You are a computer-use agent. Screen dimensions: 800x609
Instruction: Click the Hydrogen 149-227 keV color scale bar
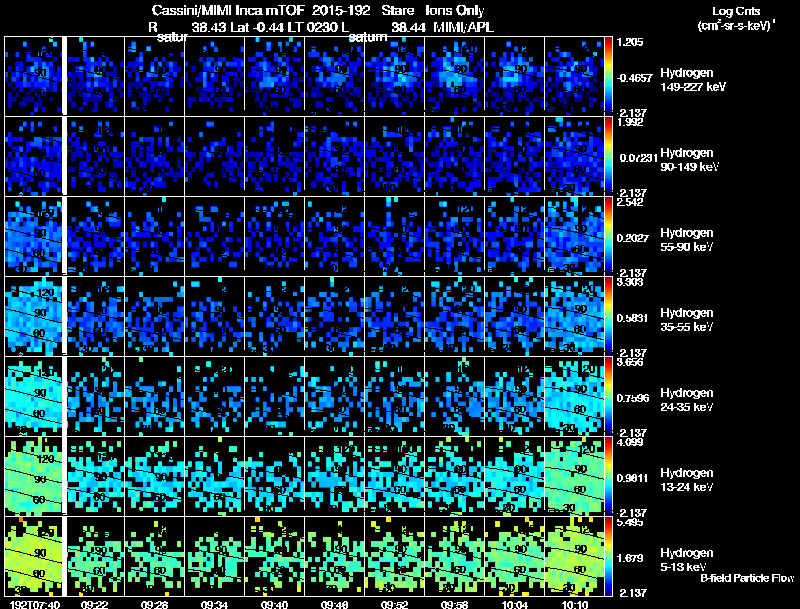coord(608,76)
